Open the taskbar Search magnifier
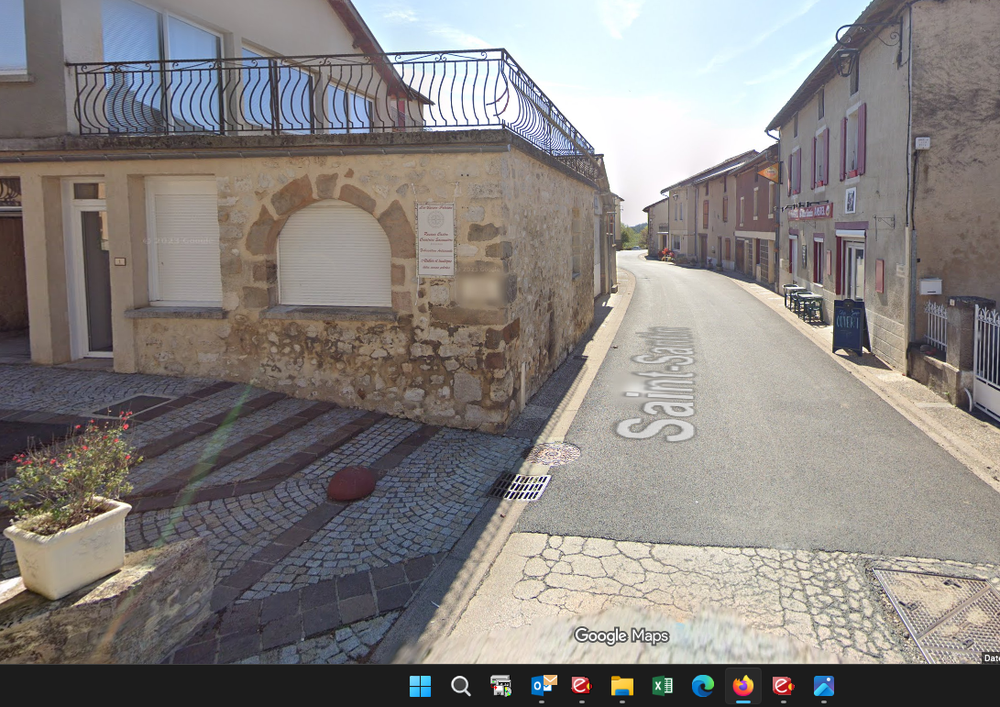 (461, 686)
